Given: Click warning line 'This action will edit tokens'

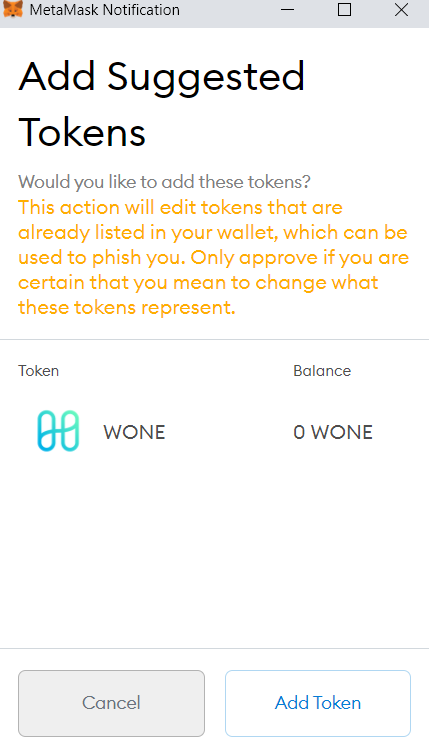Looking at the screenshot, I should 180,207.
